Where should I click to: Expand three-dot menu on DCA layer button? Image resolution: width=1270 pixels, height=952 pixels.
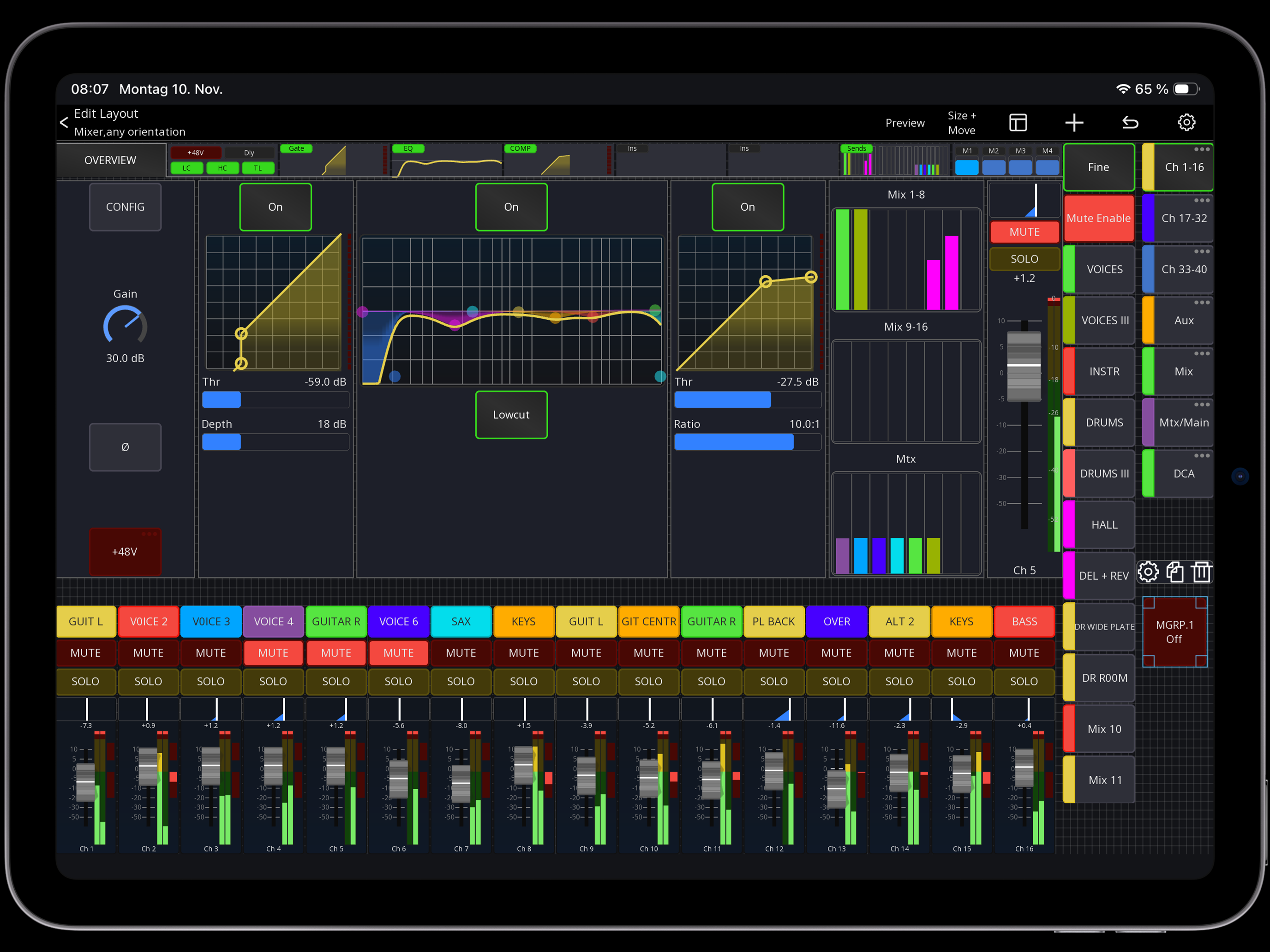coord(1201,456)
